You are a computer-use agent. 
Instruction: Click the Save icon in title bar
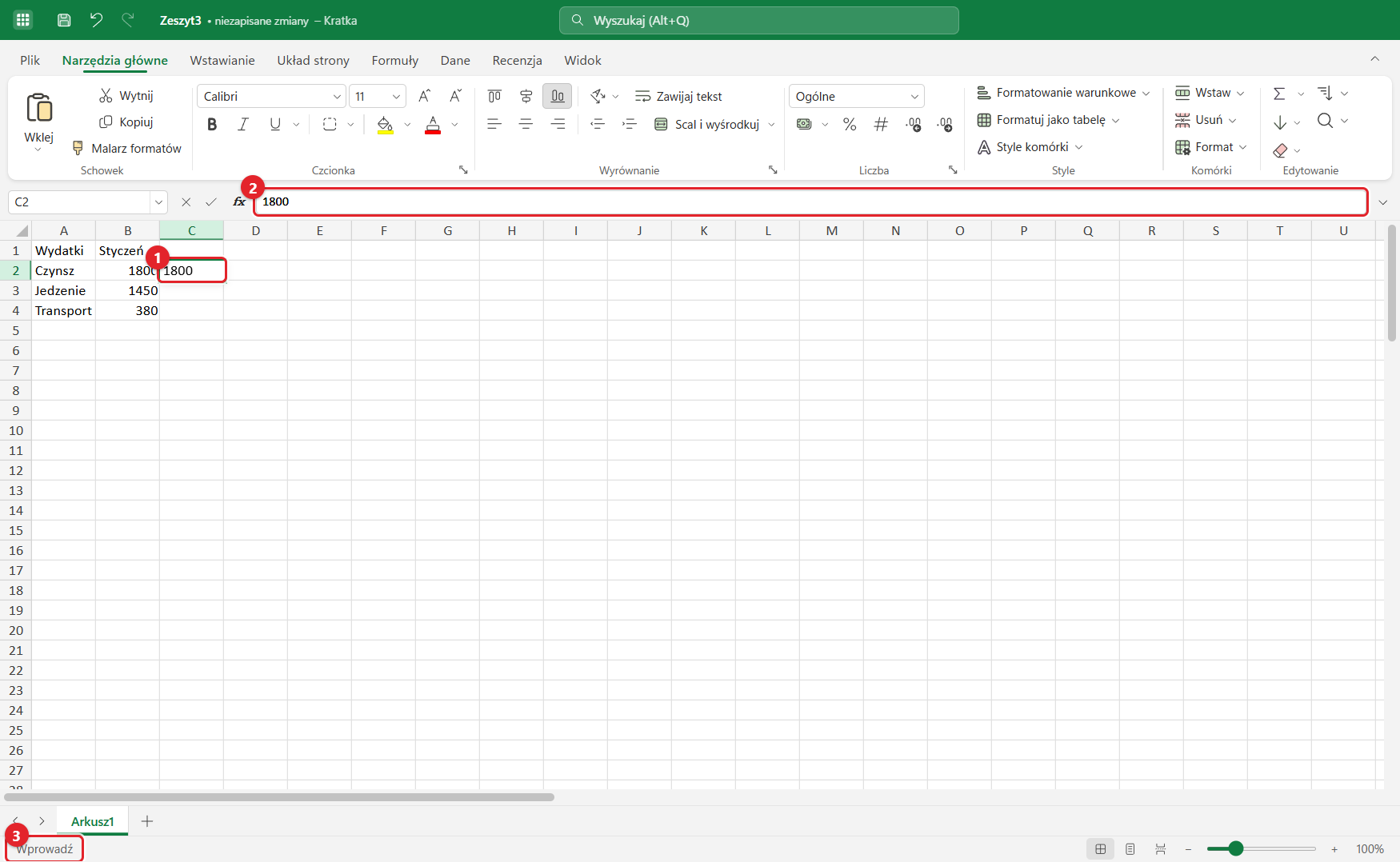point(64,20)
